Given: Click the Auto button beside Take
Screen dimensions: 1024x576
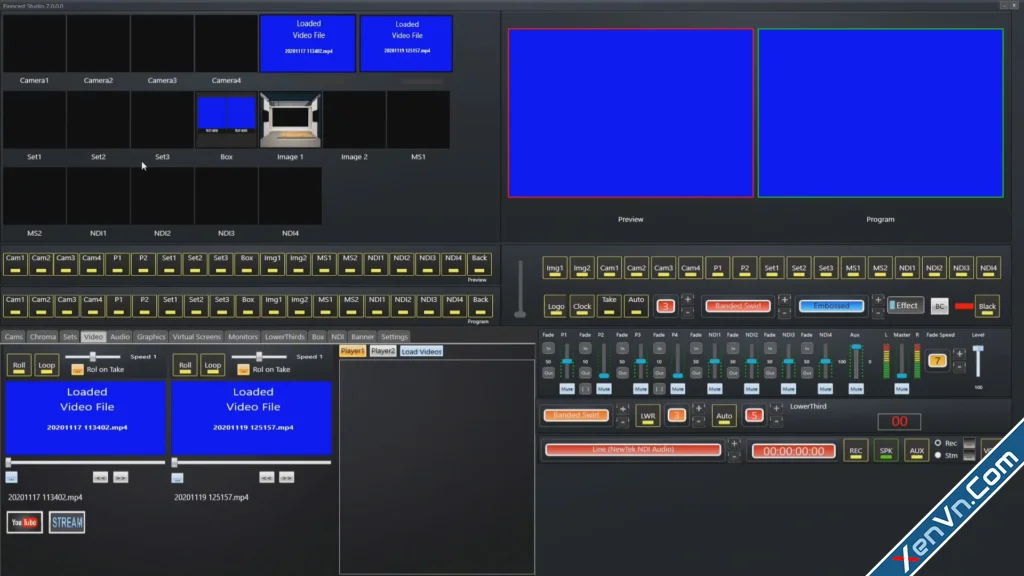Looking at the screenshot, I should click(636, 306).
